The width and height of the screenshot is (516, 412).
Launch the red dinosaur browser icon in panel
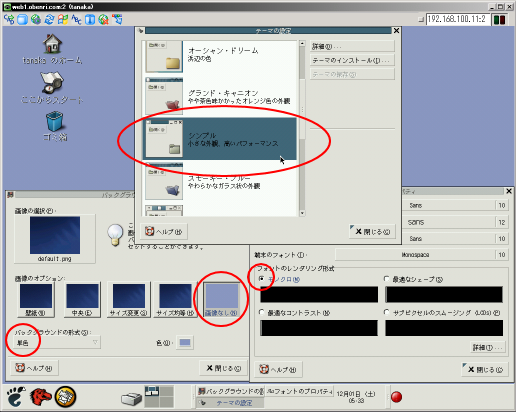41,397
